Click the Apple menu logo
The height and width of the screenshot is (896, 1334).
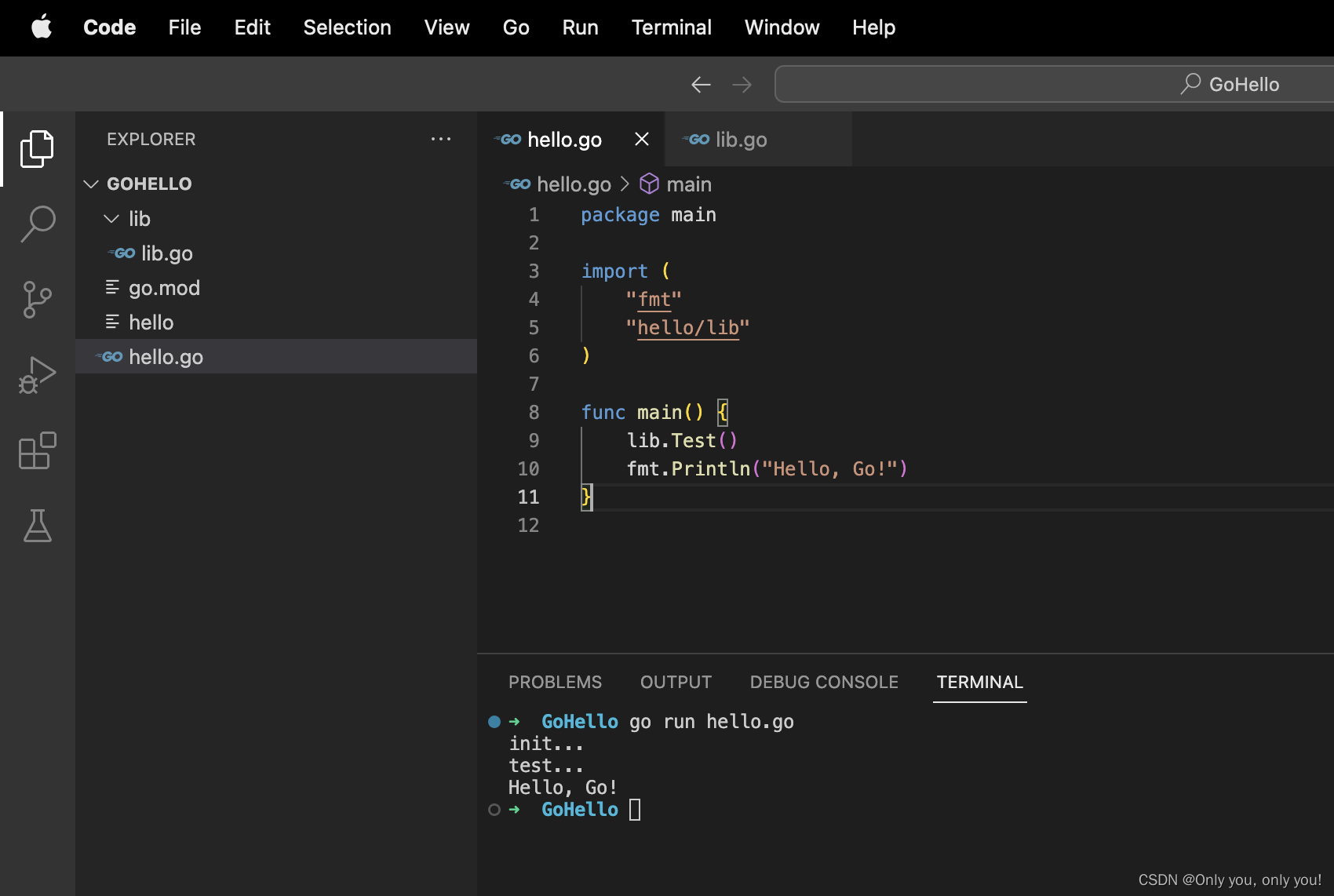tap(42, 27)
